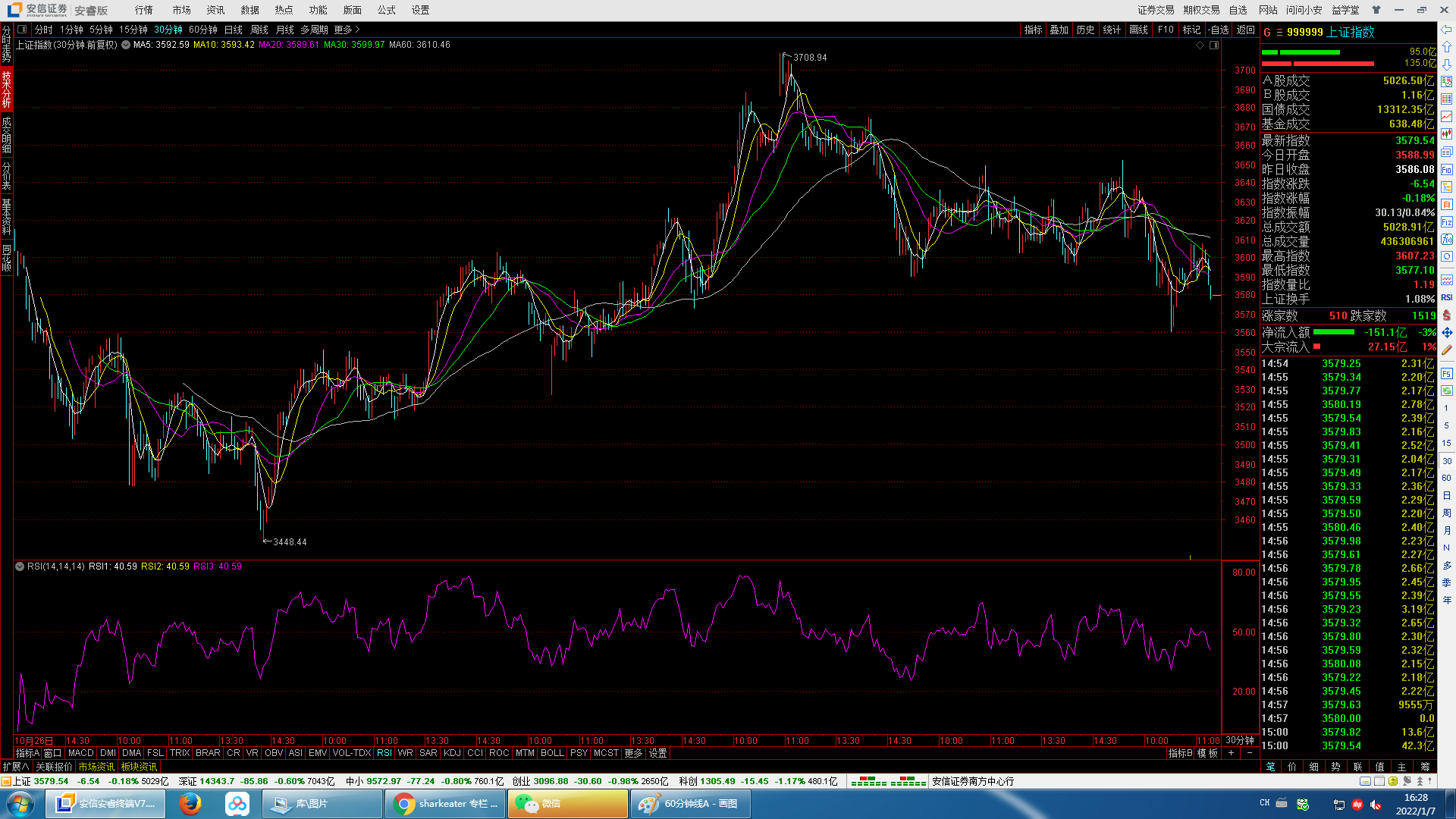Screen dimensions: 1456x819
Task: Click the f(x) formula icon
Action: pos(1447,239)
